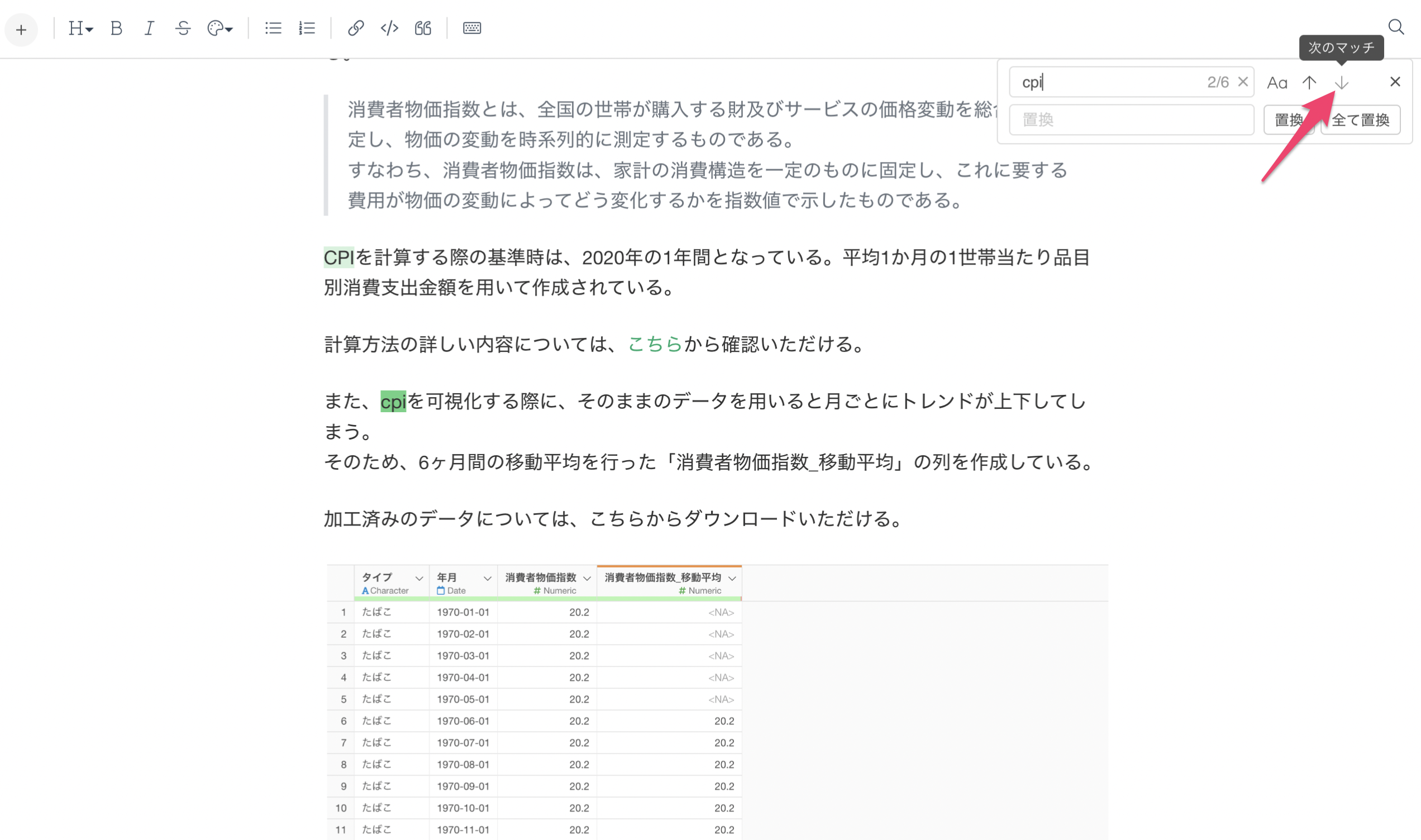Insert a code block

(389, 28)
